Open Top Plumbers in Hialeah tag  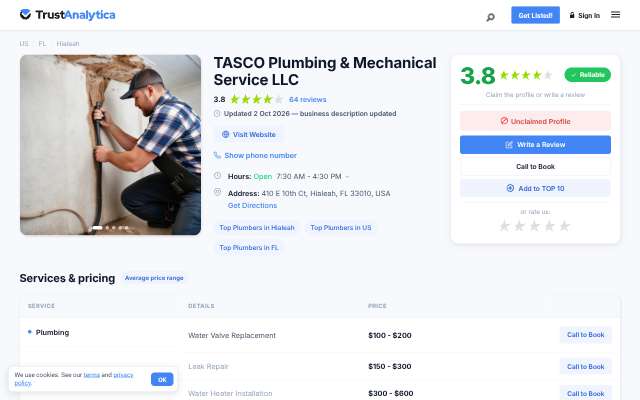coord(257,228)
